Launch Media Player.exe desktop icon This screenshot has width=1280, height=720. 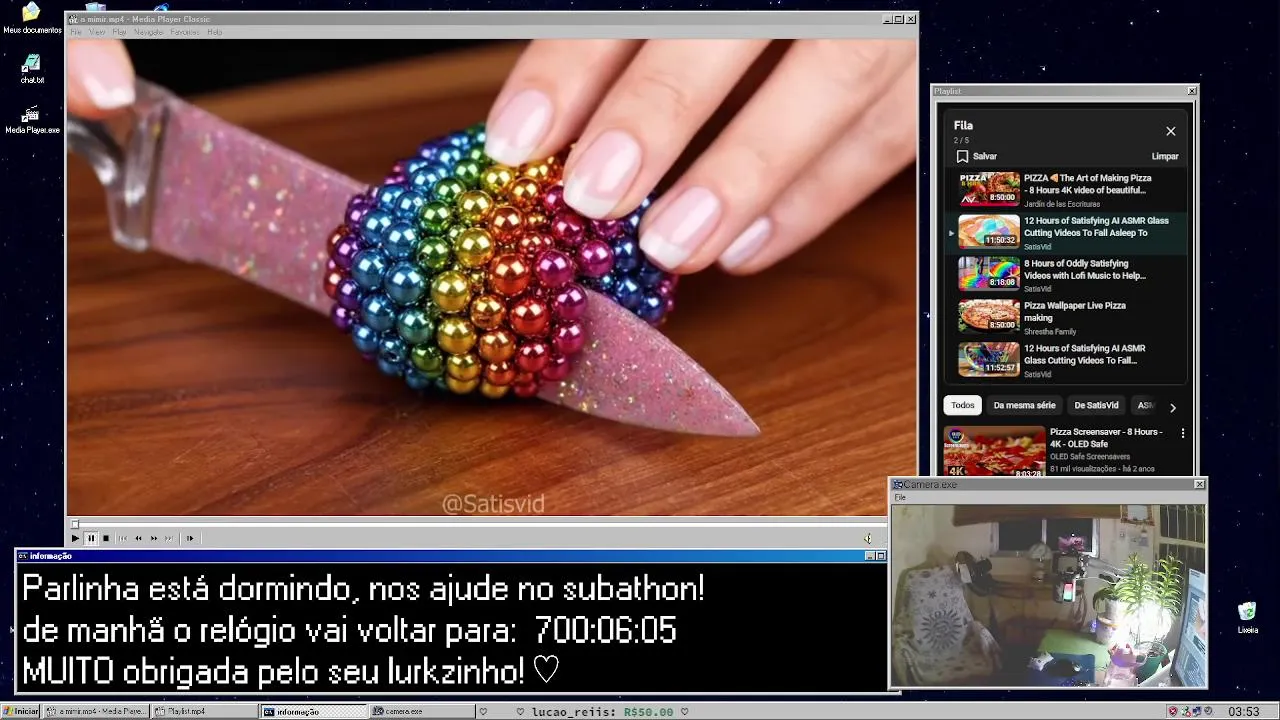tap(32, 119)
